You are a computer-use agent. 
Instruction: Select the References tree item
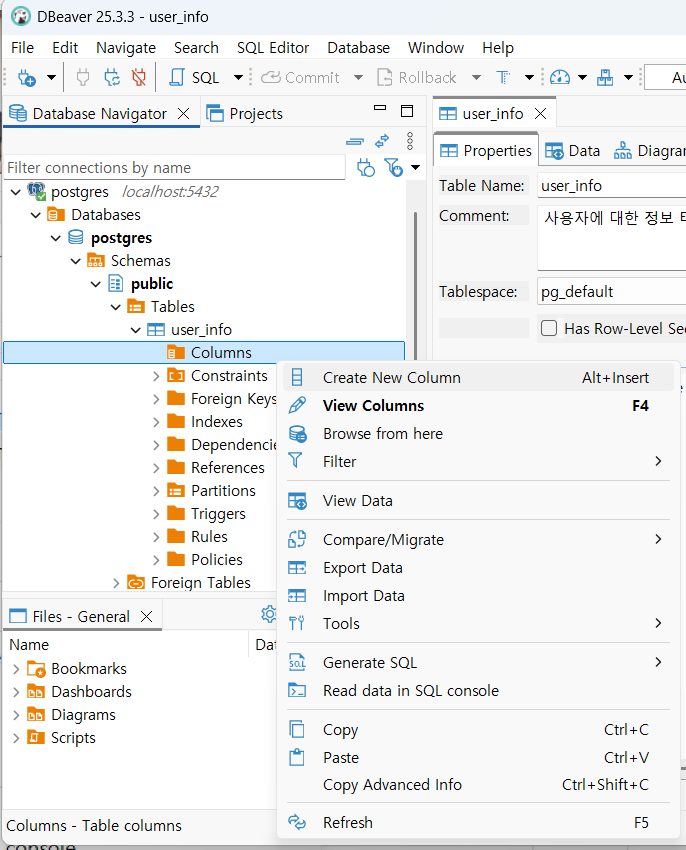[x=227, y=468]
